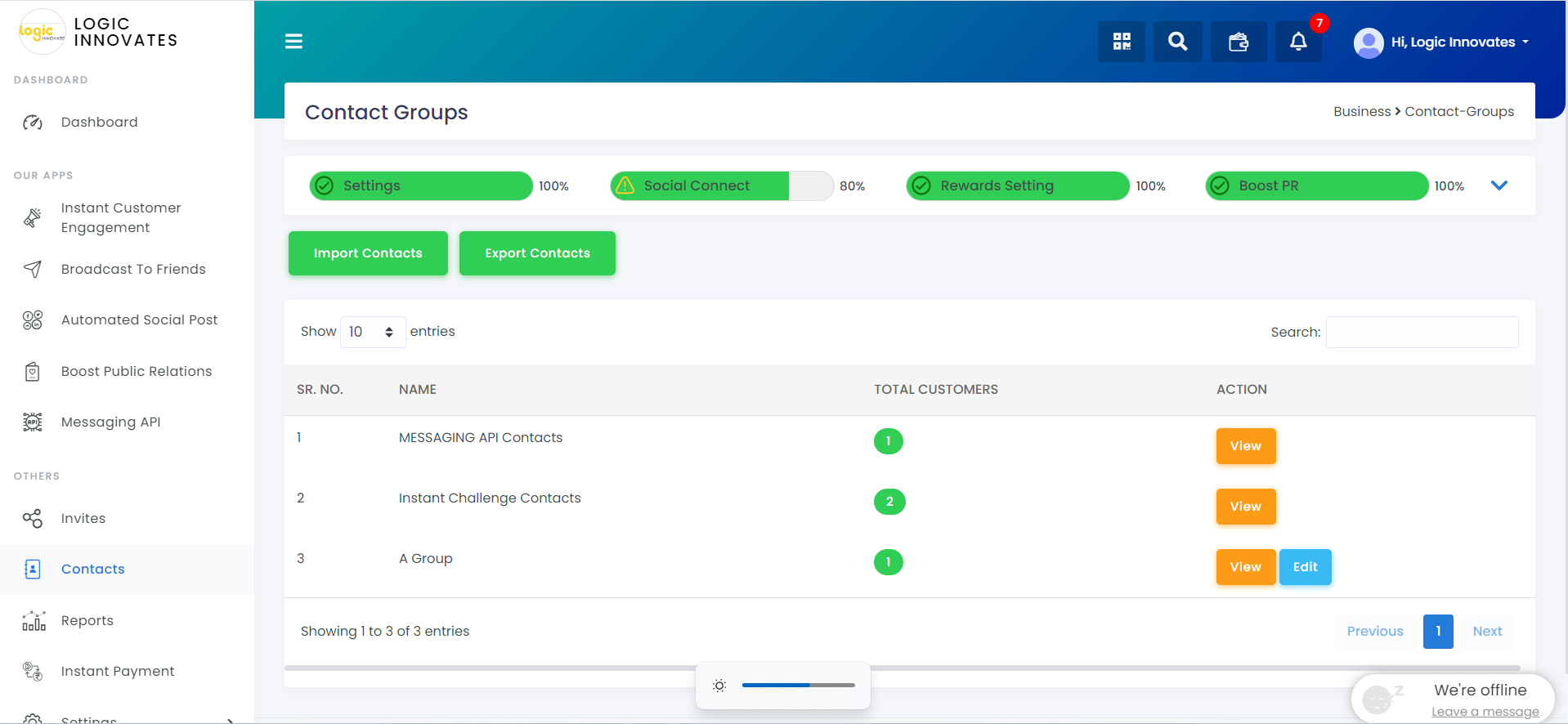Adjust the brightness slider track
Screen dimensions: 1568x724
click(799, 686)
